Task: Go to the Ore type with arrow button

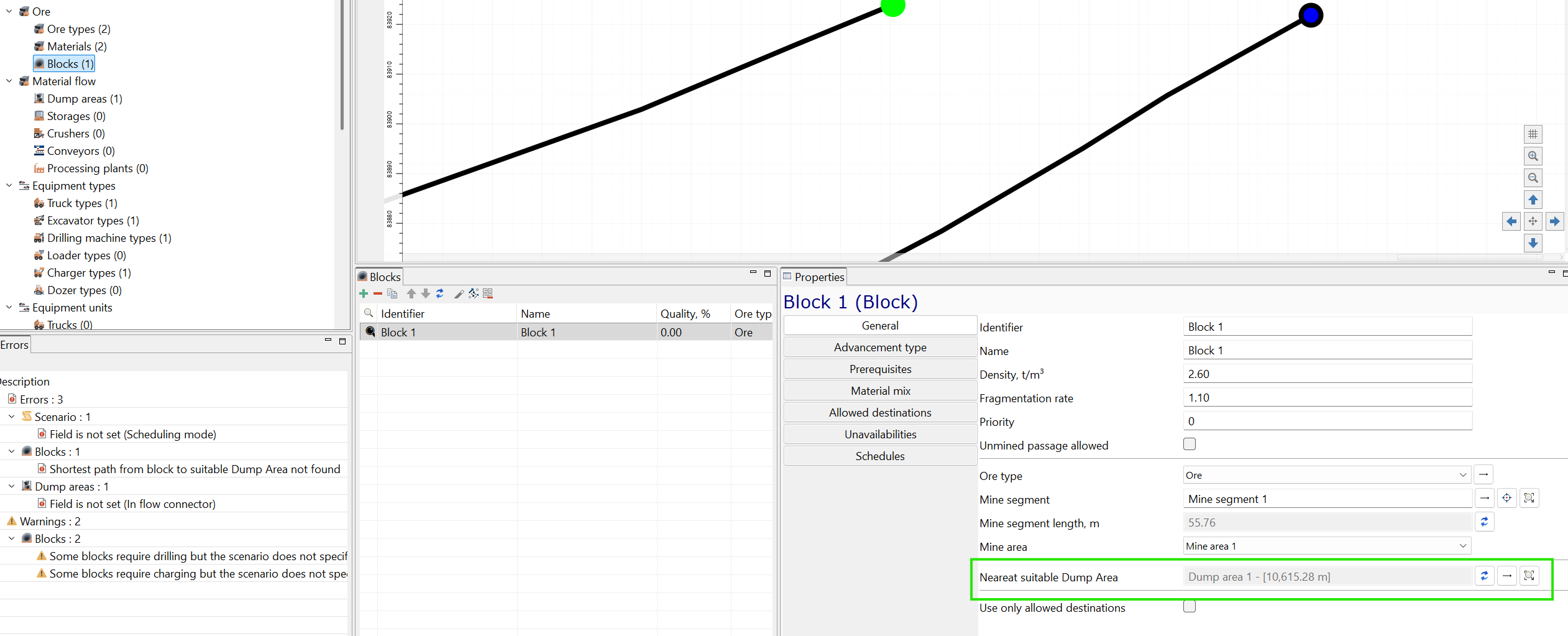Action: coord(1483,475)
